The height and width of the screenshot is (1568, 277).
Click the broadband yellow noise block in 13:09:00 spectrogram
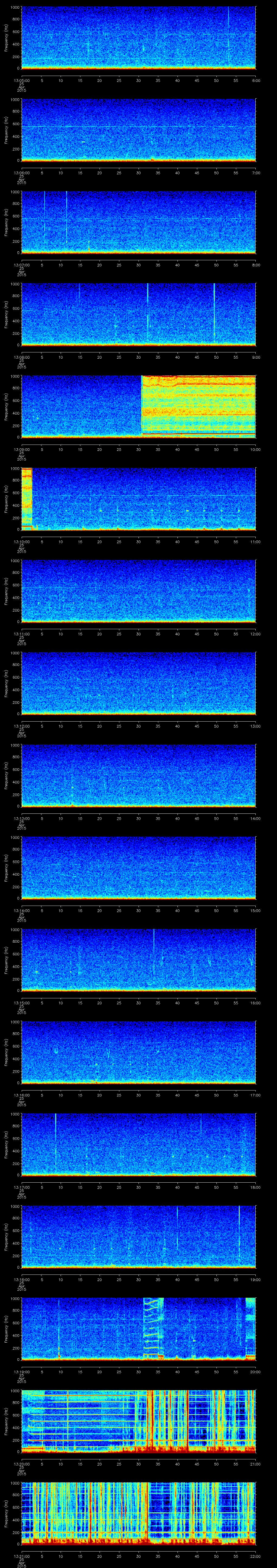(199, 407)
